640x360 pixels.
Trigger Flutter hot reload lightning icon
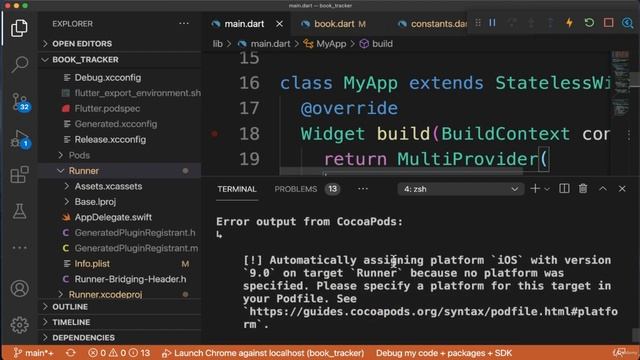(569, 23)
